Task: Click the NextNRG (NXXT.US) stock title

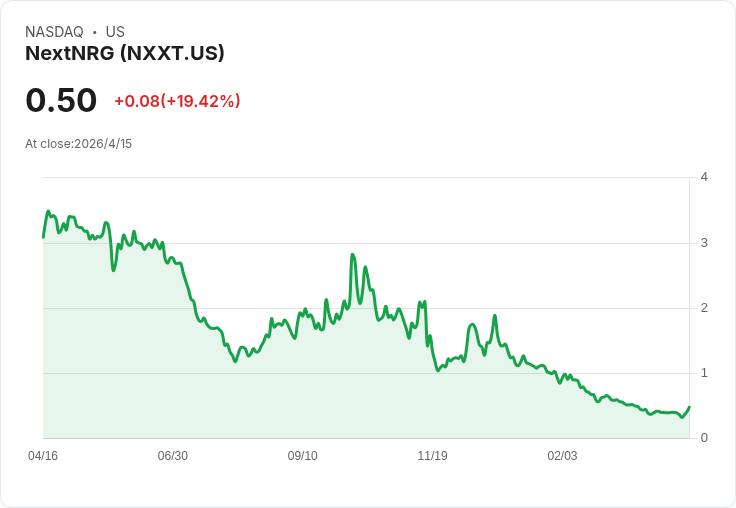Action: tap(125, 54)
